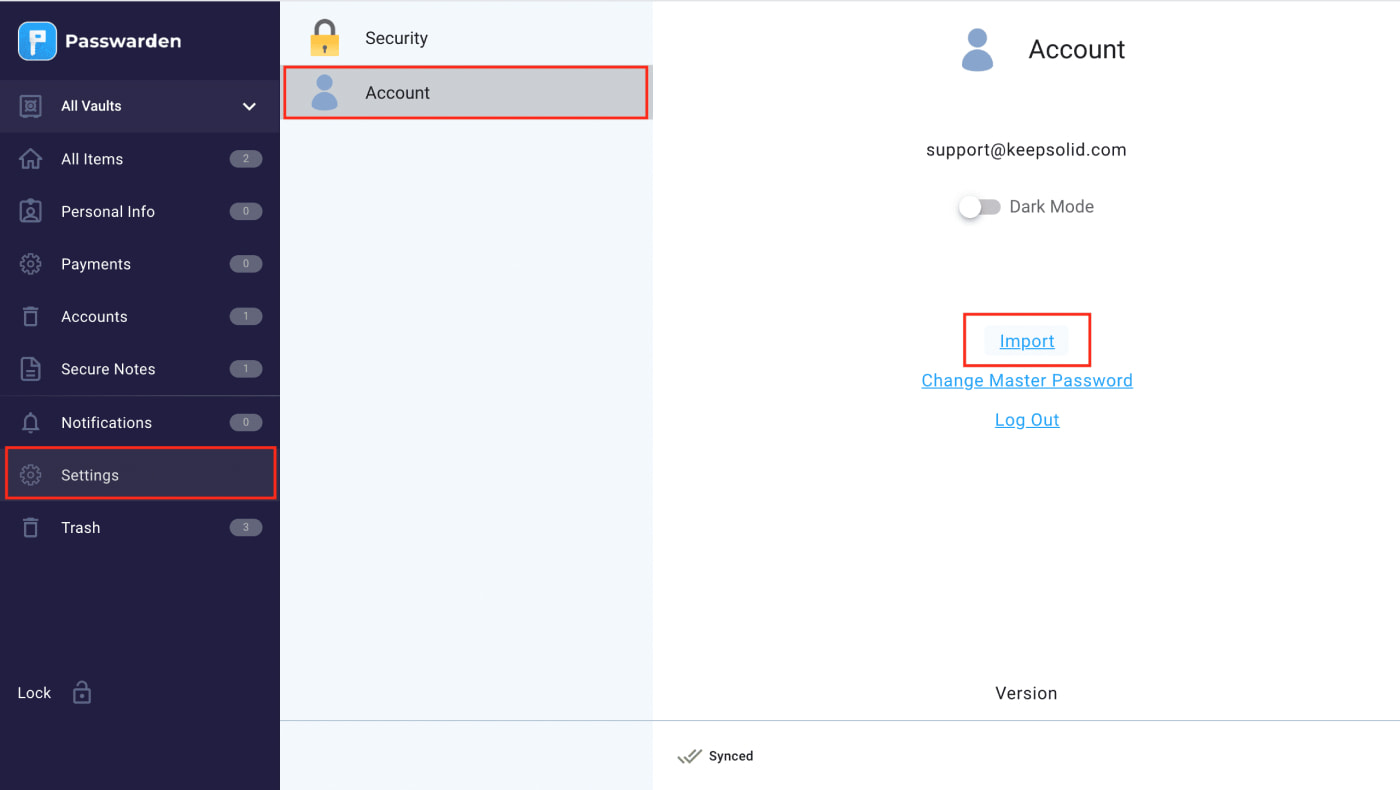The height and width of the screenshot is (790, 1400).
Task: Enable Dark Mode
Action: tap(979, 207)
